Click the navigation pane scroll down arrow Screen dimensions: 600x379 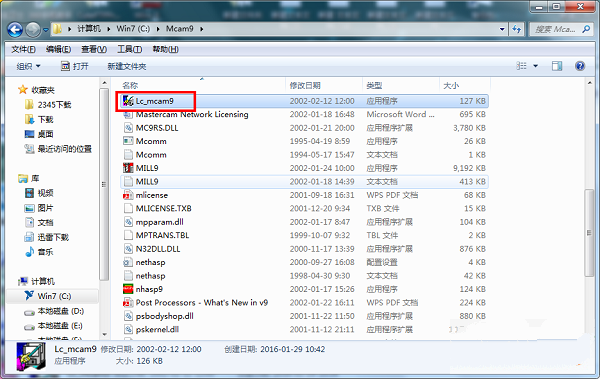(104, 334)
